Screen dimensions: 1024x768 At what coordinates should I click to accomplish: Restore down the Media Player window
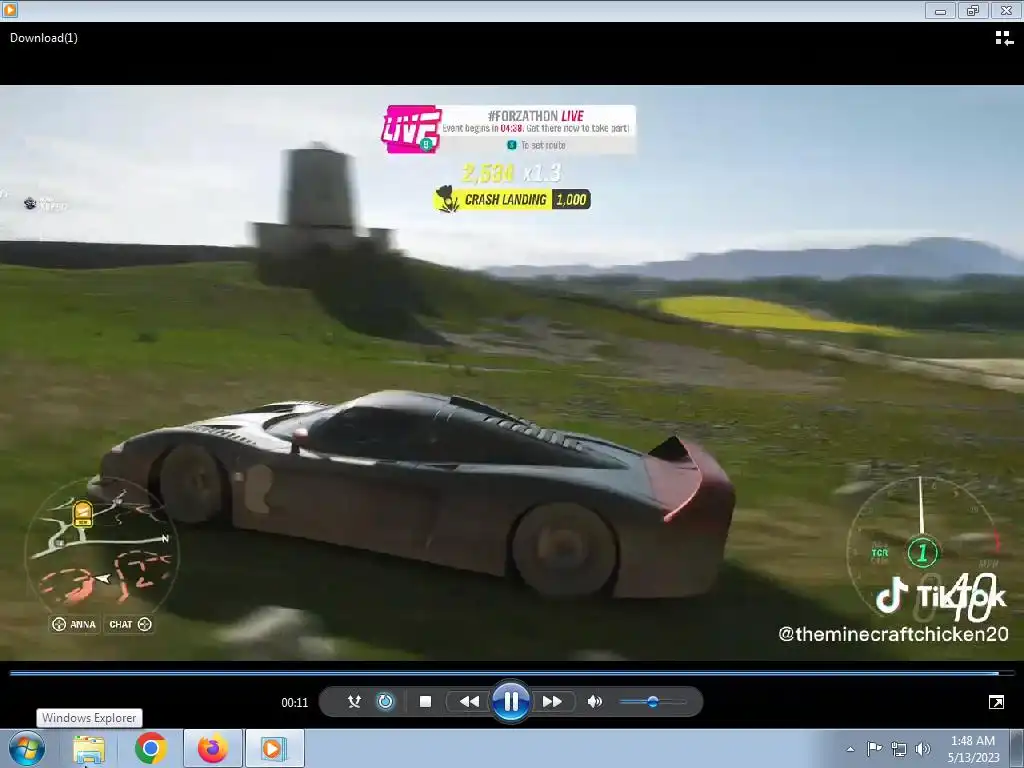tap(973, 10)
